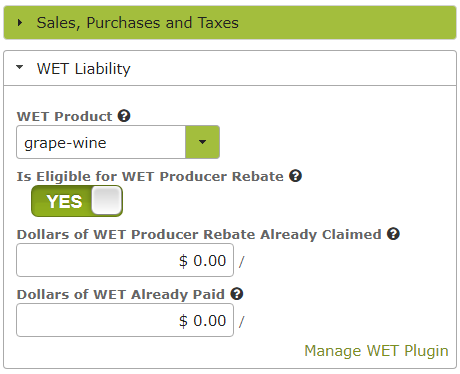Show help for WET Producer Rebate eligibility

(x=295, y=176)
